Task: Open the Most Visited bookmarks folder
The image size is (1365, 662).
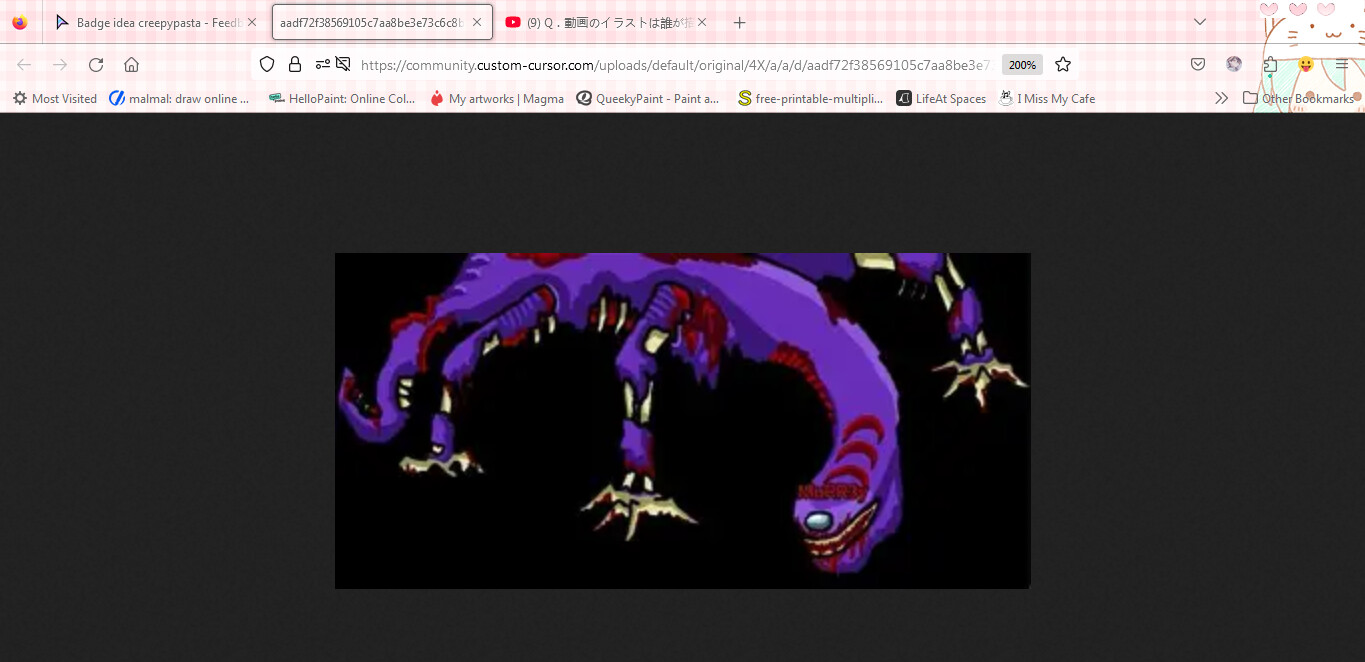Action: (x=55, y=98)
